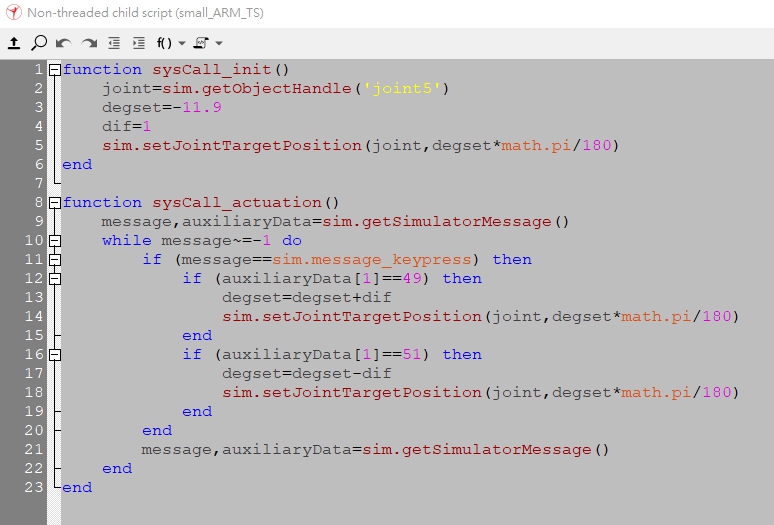The height and width of the screenshot is (525, 774).
Task: Collapse the auxiliaryData==51 if block
Action: [x=55, y=355]
